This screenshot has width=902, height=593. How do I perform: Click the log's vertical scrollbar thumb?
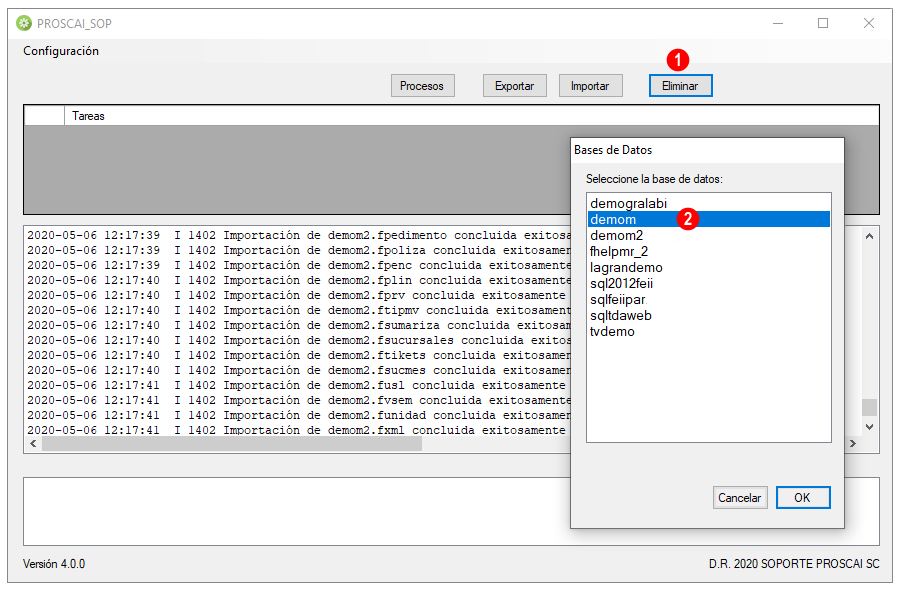pos(869,407)
